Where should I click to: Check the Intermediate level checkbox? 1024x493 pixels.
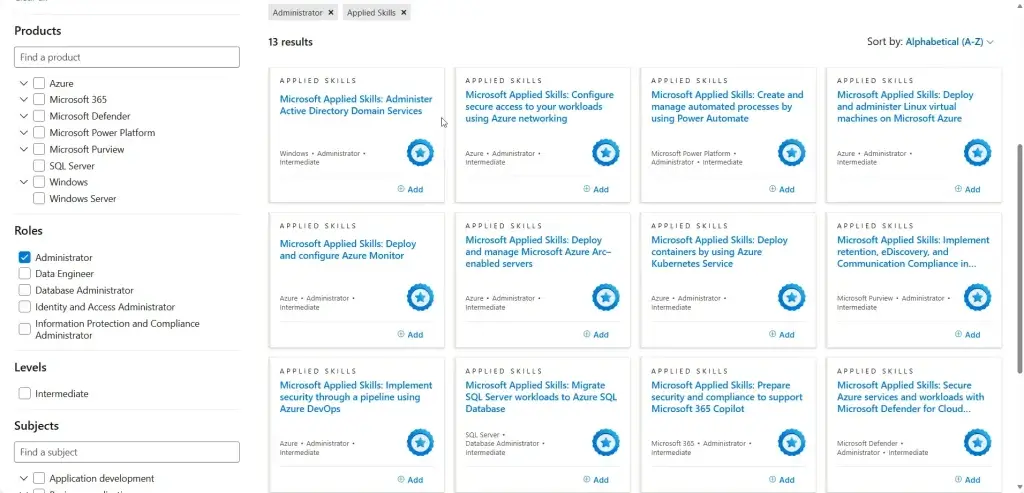(25, 394)
